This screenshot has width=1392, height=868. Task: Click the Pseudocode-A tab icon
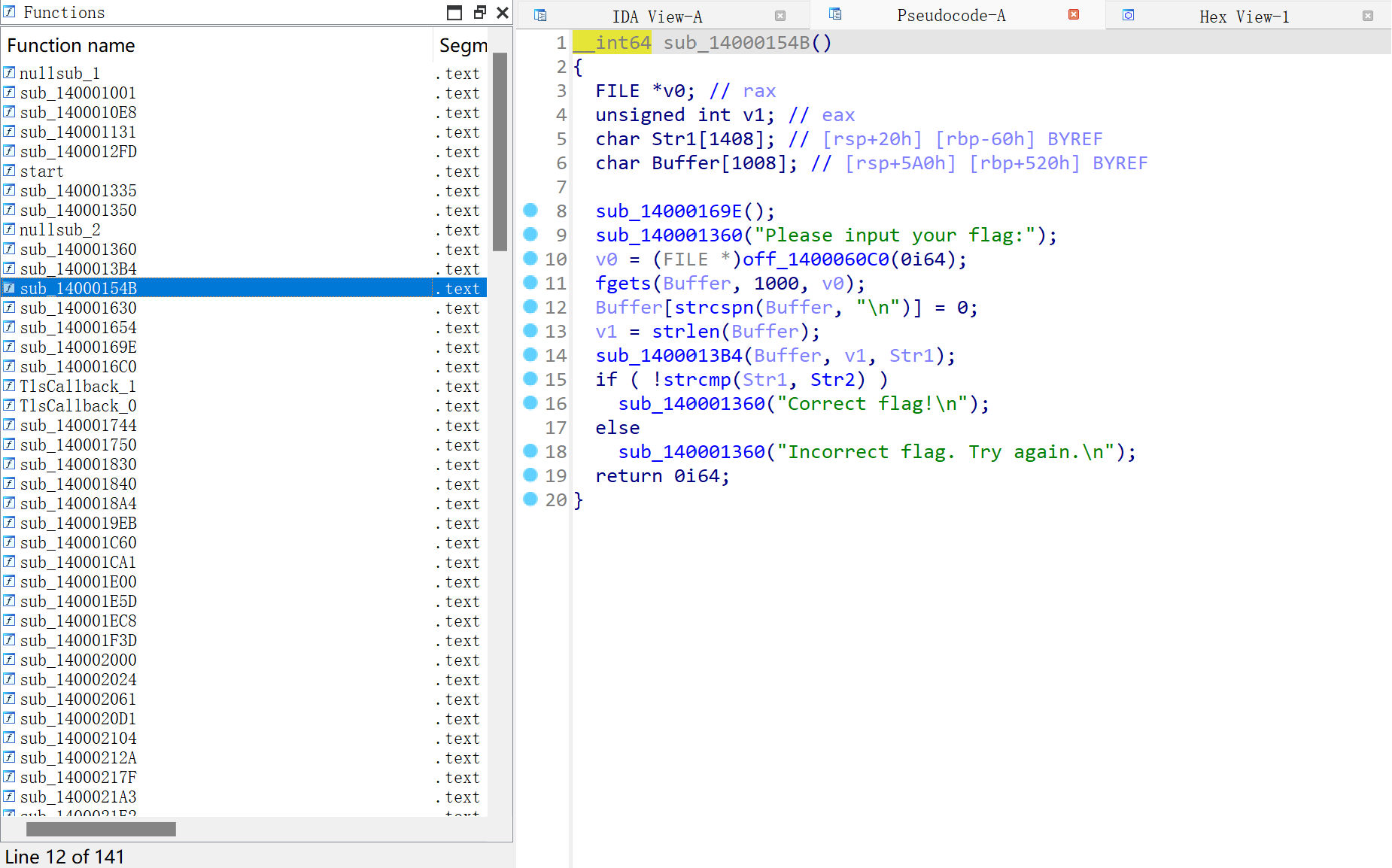[x=835, y=14]
